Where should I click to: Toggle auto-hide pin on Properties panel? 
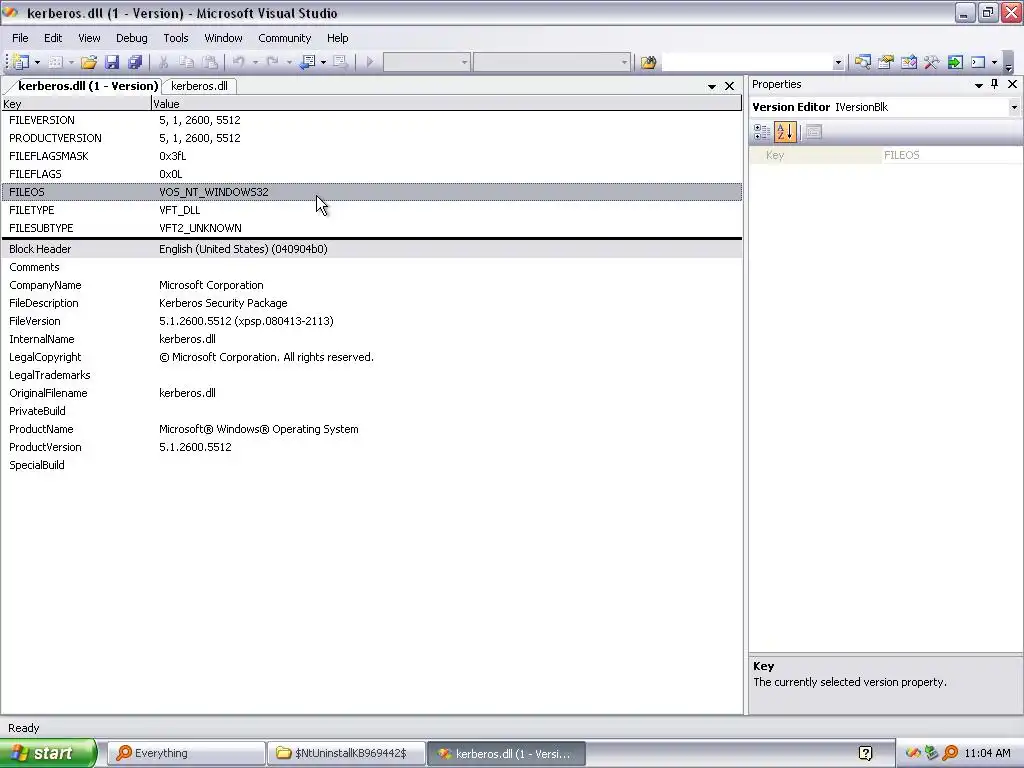tap(995, 84)
